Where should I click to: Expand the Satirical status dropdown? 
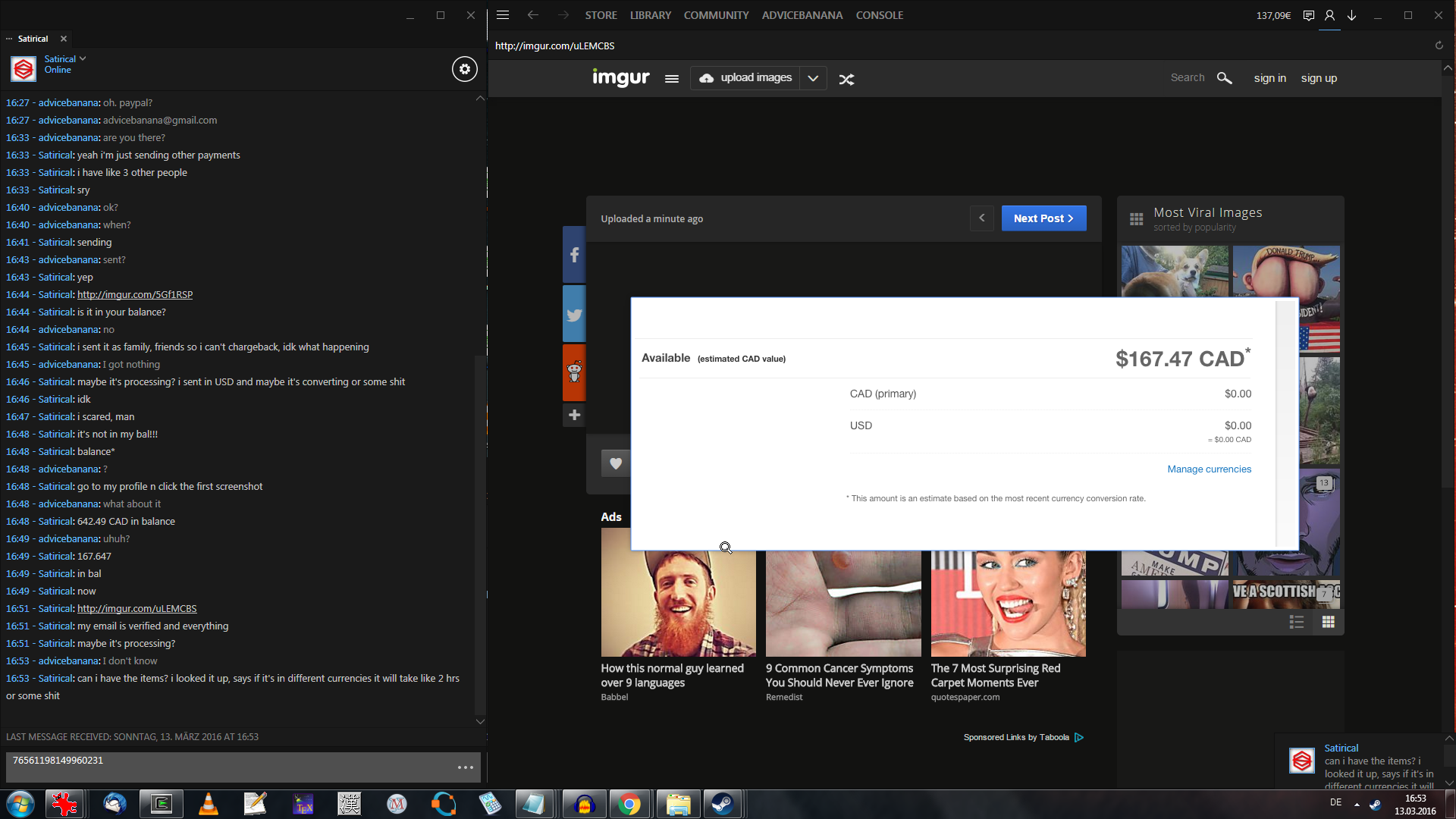click(83, 58)
